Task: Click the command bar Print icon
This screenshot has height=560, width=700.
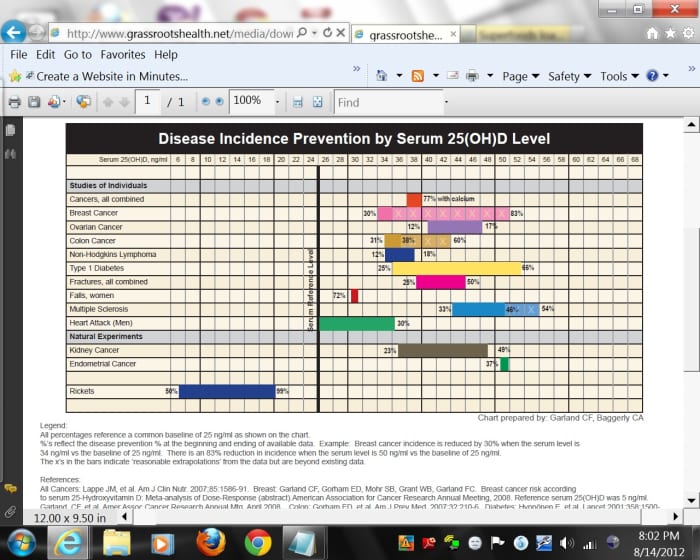Action: coord(472,76)
